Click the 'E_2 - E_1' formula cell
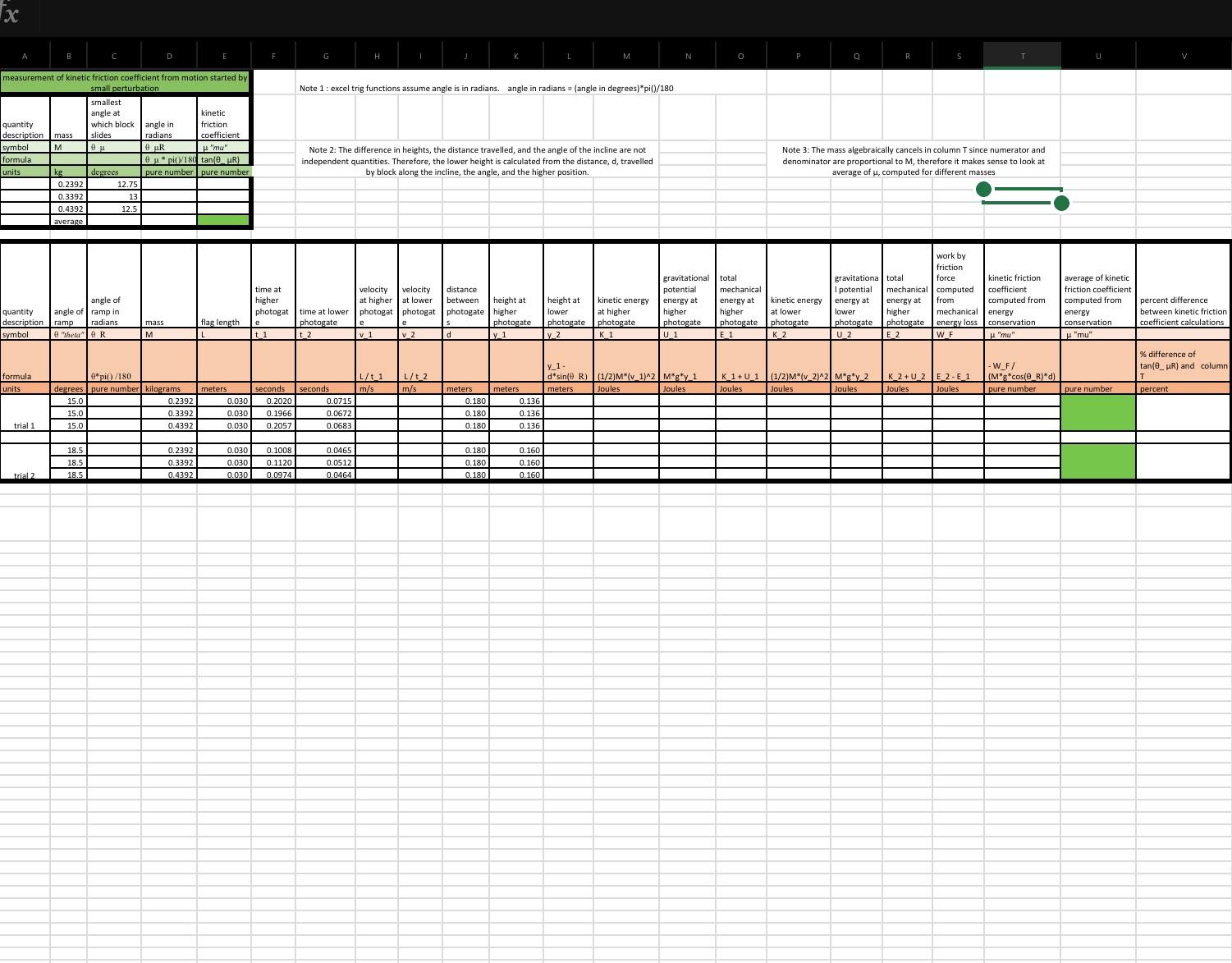1232x963 pixels. point(958,361)
